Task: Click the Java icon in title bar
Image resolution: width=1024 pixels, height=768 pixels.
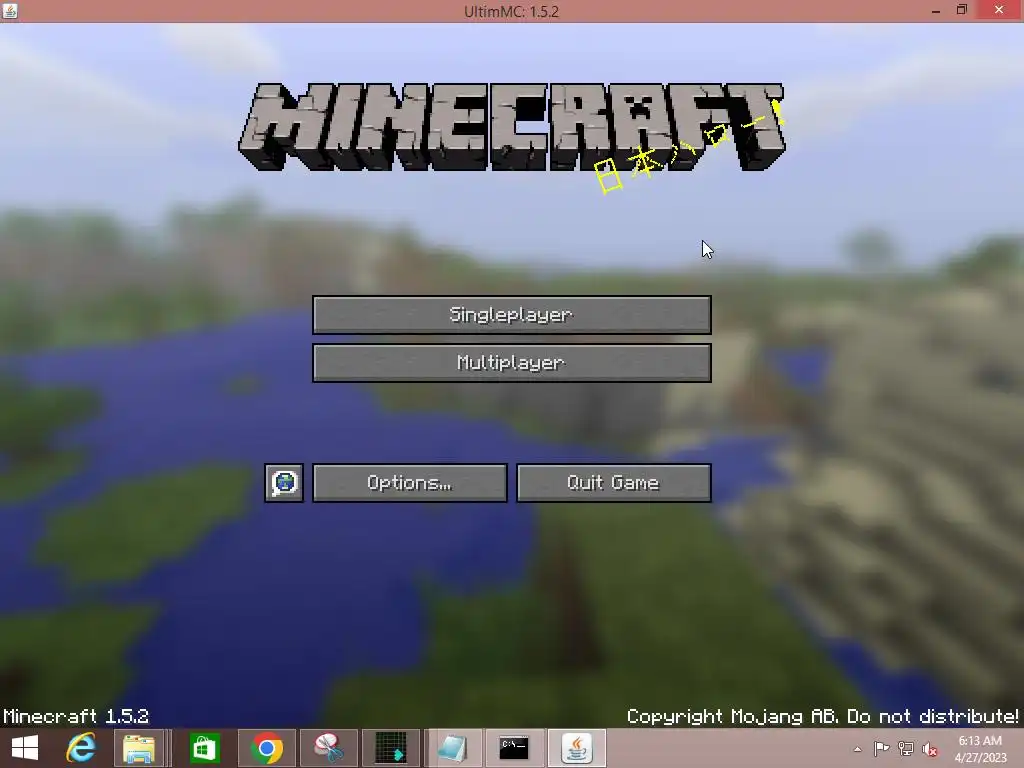Action: click(10, 10)
